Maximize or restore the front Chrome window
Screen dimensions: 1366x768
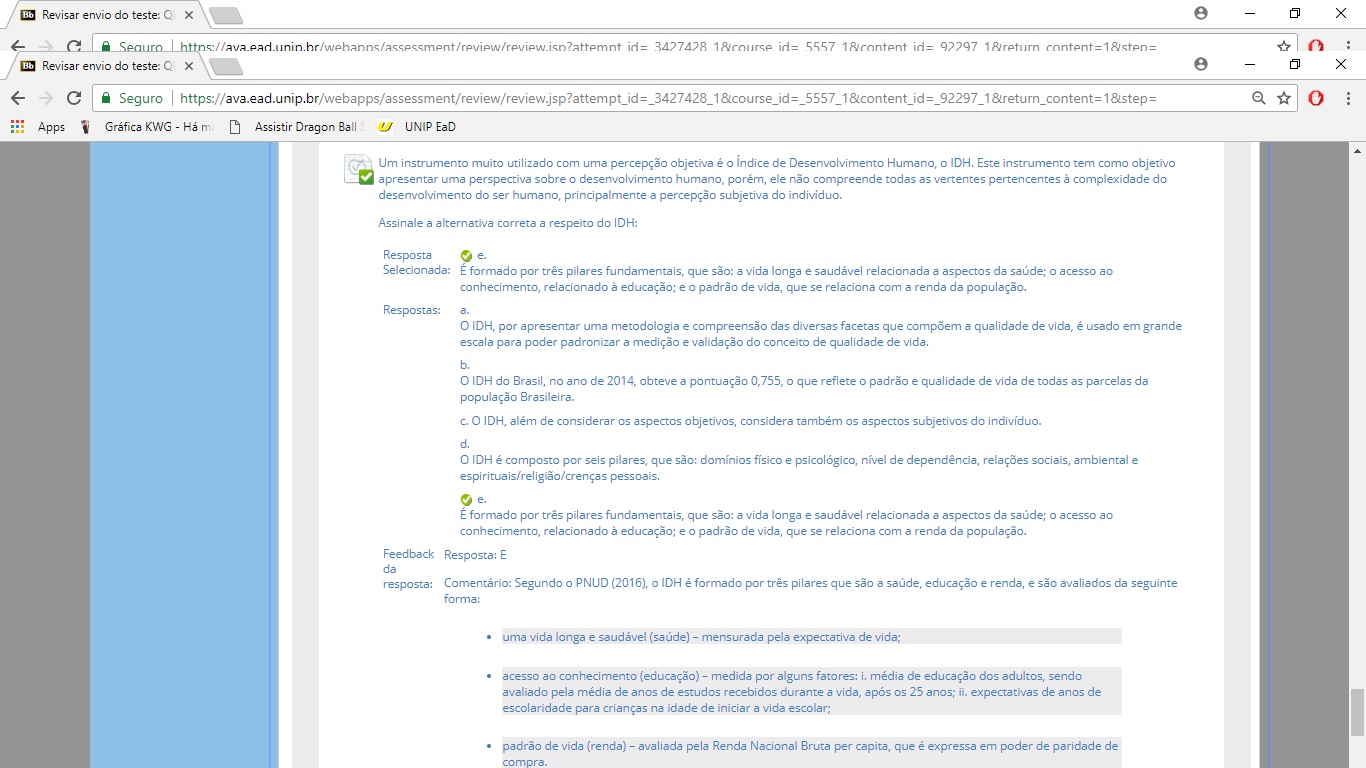click(1295, 64)
